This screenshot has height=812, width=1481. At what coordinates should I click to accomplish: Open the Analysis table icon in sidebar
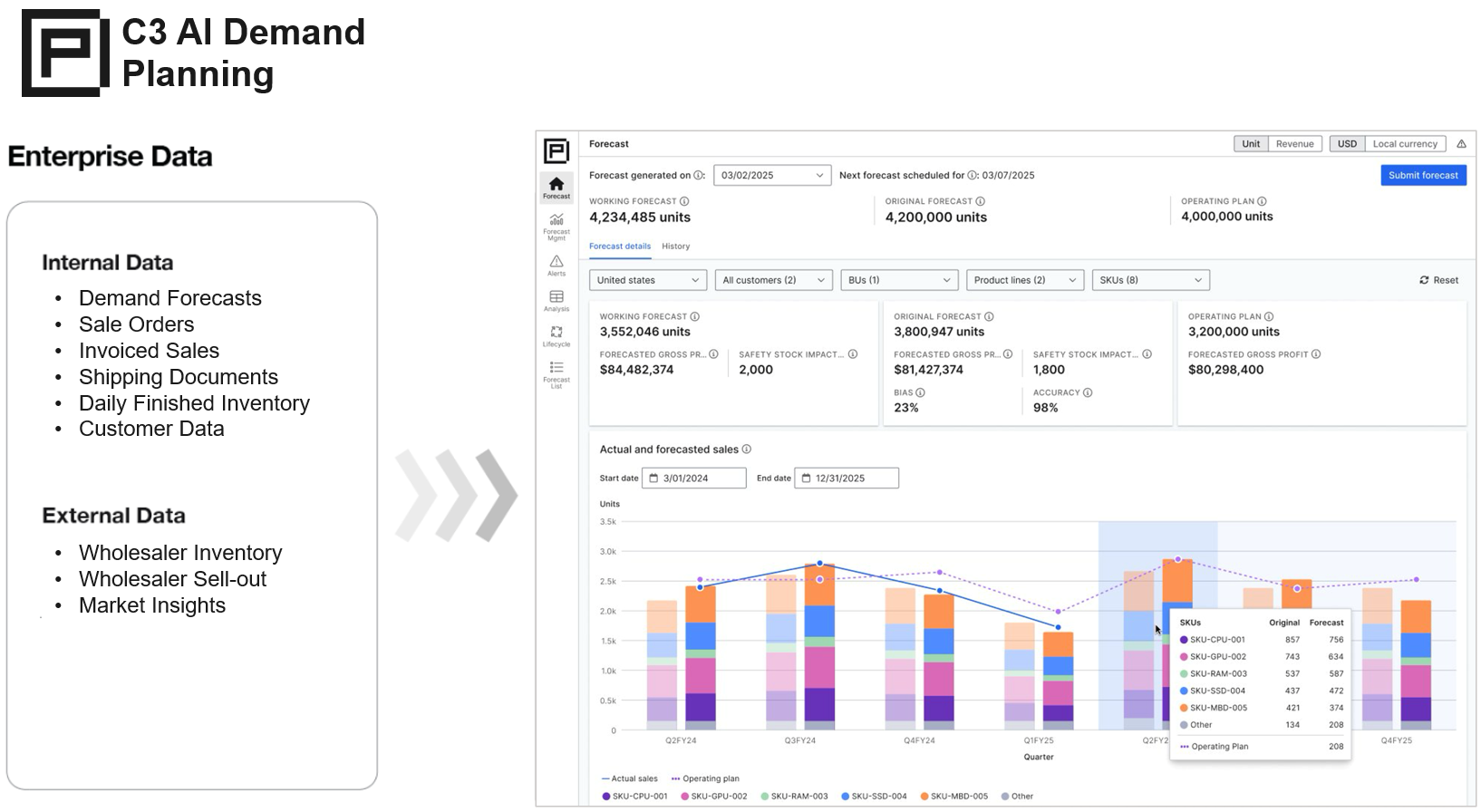click(557, 297)
